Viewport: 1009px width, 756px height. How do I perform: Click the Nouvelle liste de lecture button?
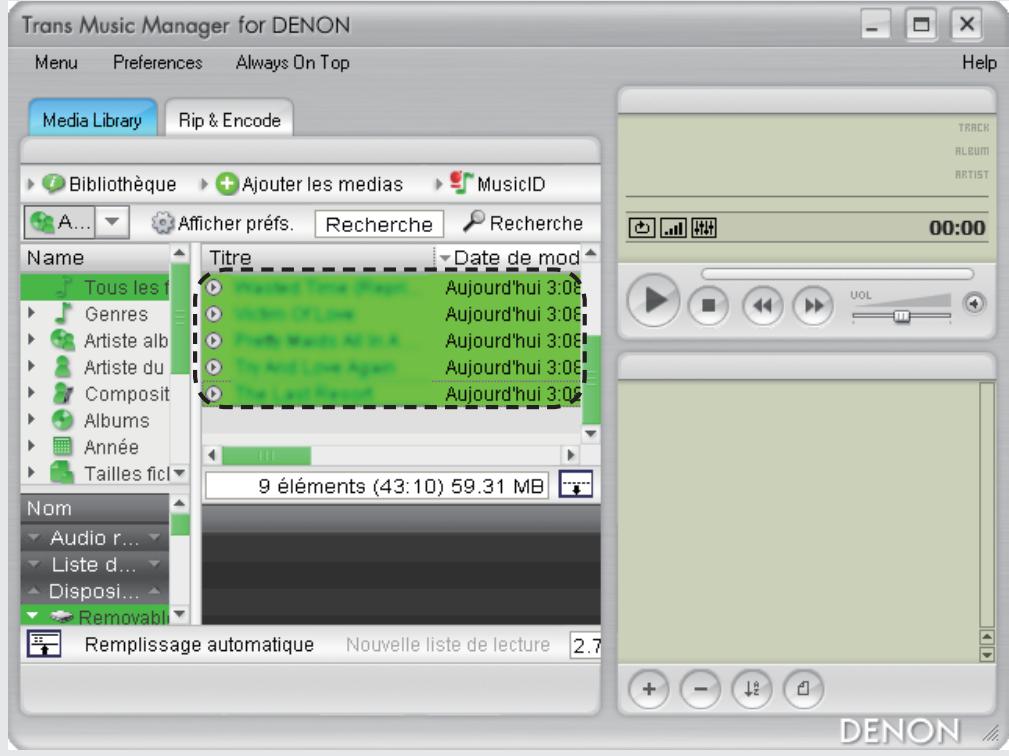(448, 645)
